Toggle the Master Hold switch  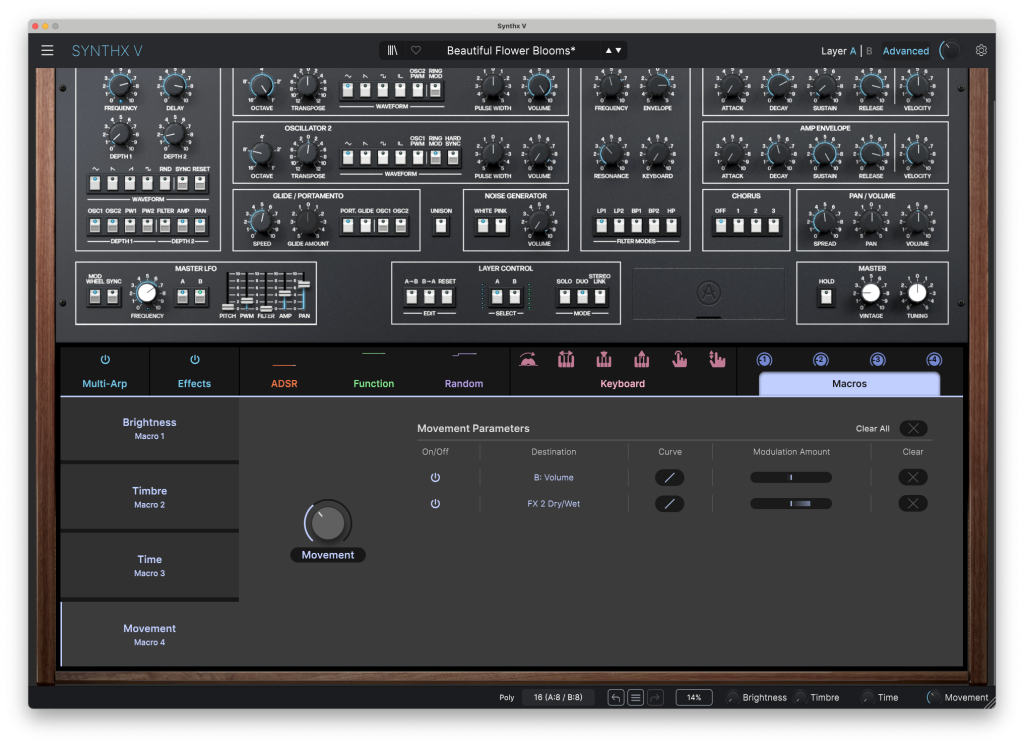[826, 297]
